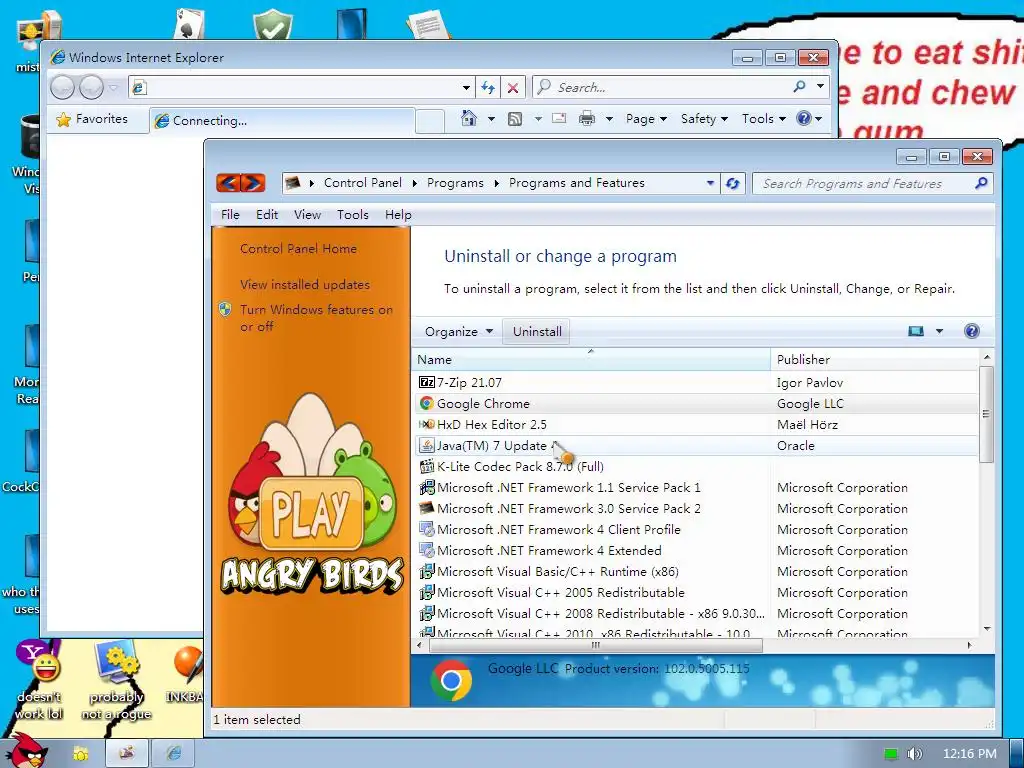
Task: Select Microsoft .NET Framework 4 Extended
Action: click(696, 551)
